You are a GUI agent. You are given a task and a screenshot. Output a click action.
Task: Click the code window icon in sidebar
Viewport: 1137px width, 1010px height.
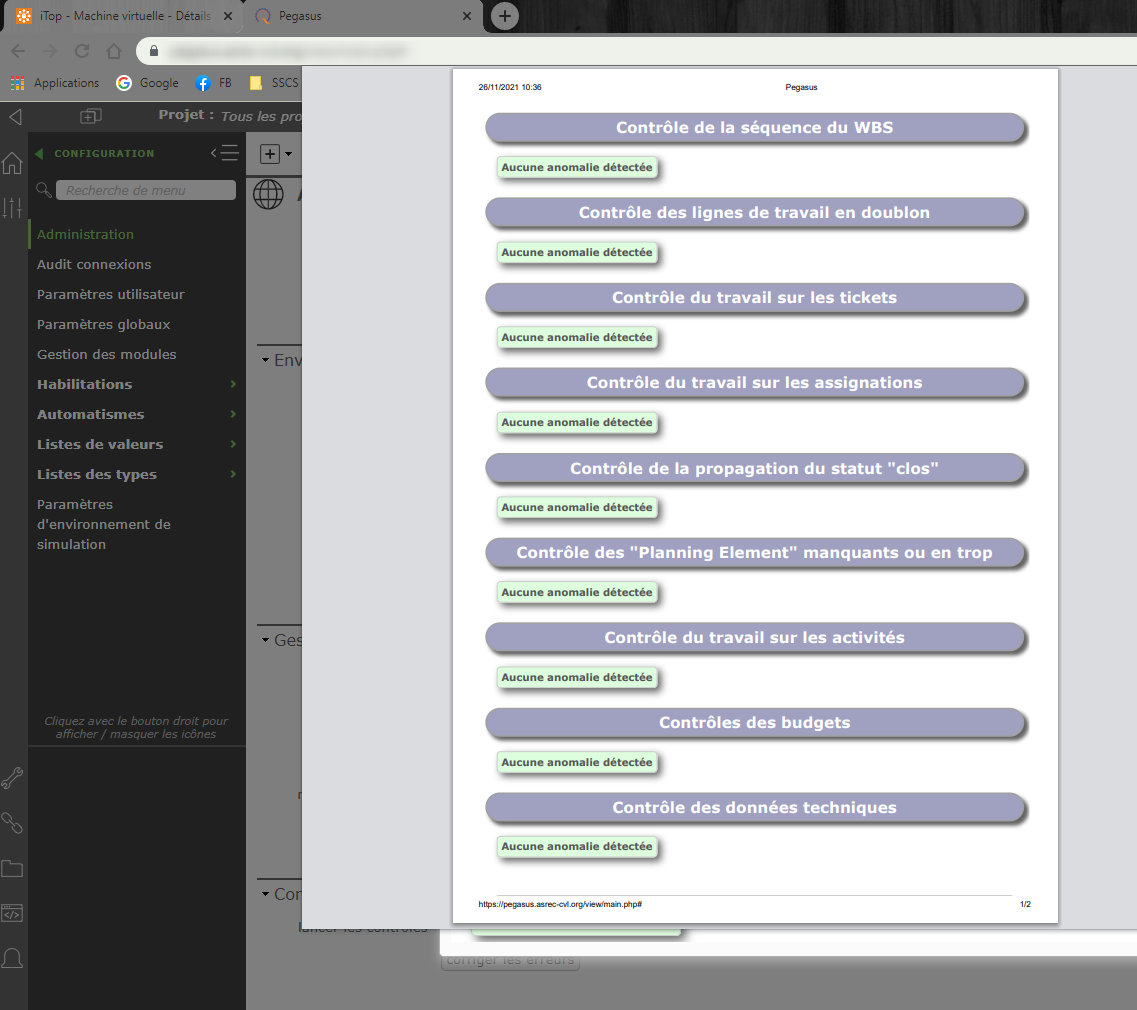coord(12,913)
